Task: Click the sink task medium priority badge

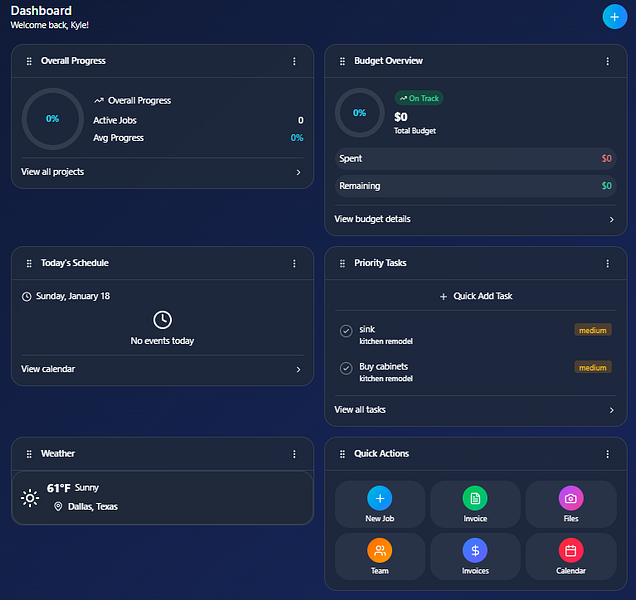Action: (x=593, y=330)
